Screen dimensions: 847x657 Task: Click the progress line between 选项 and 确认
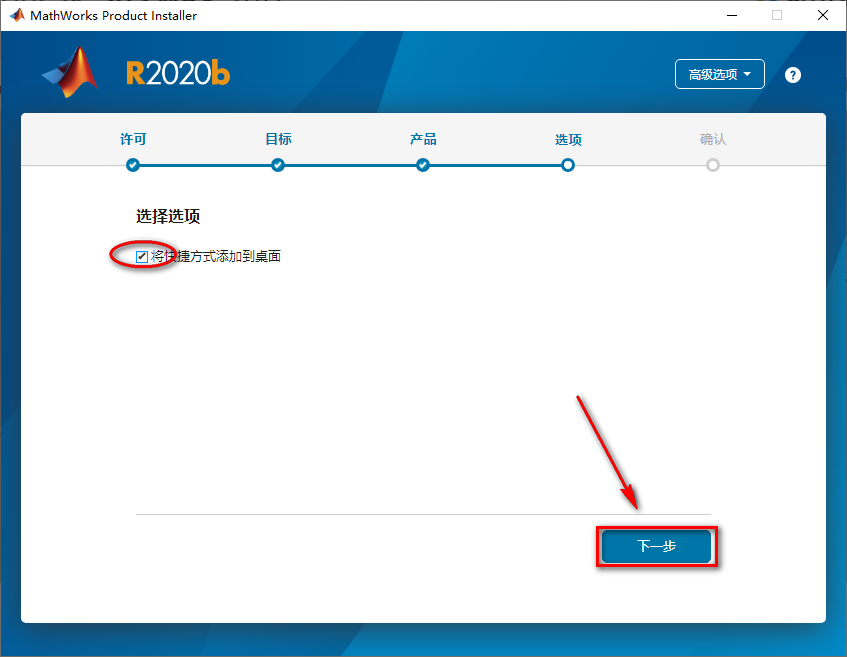640,165
